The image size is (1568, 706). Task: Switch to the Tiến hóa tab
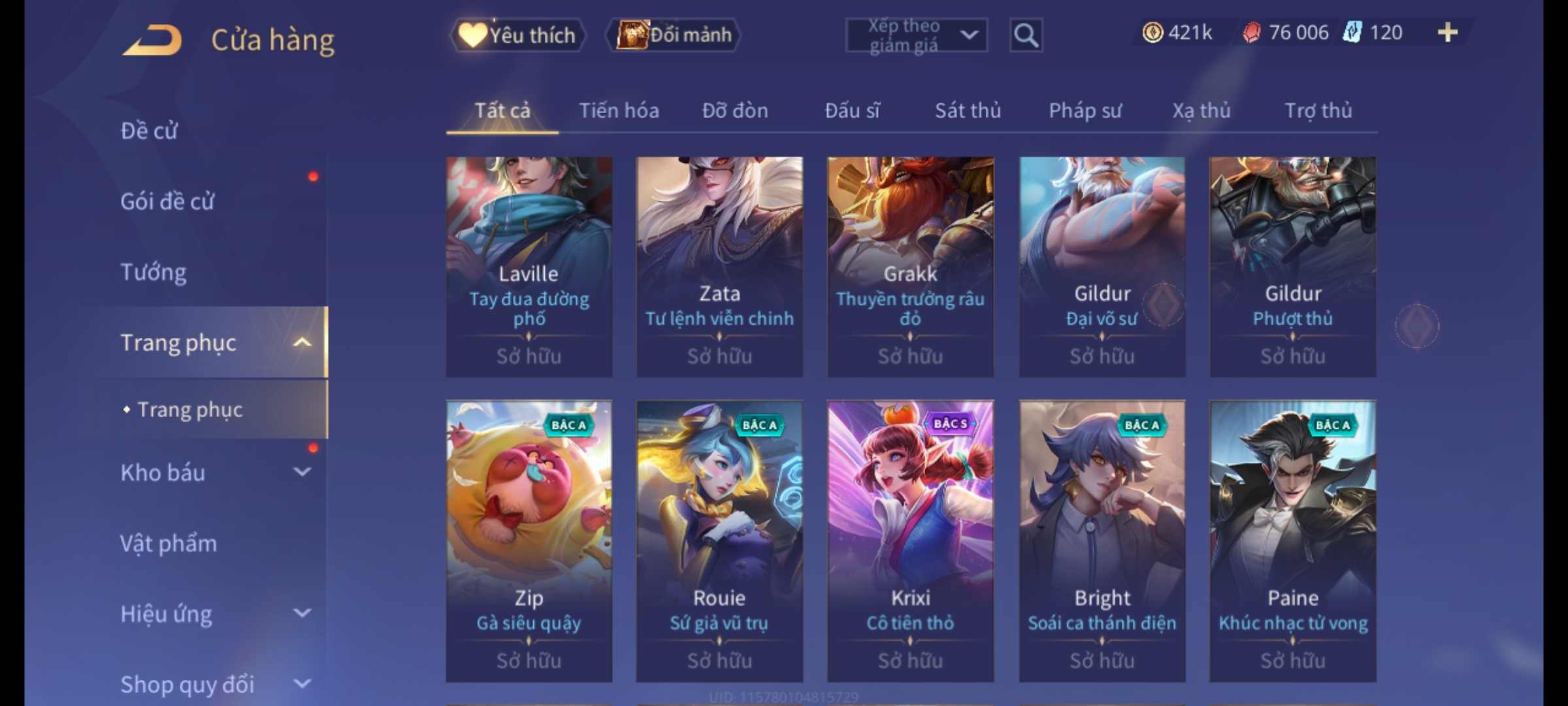619,110
